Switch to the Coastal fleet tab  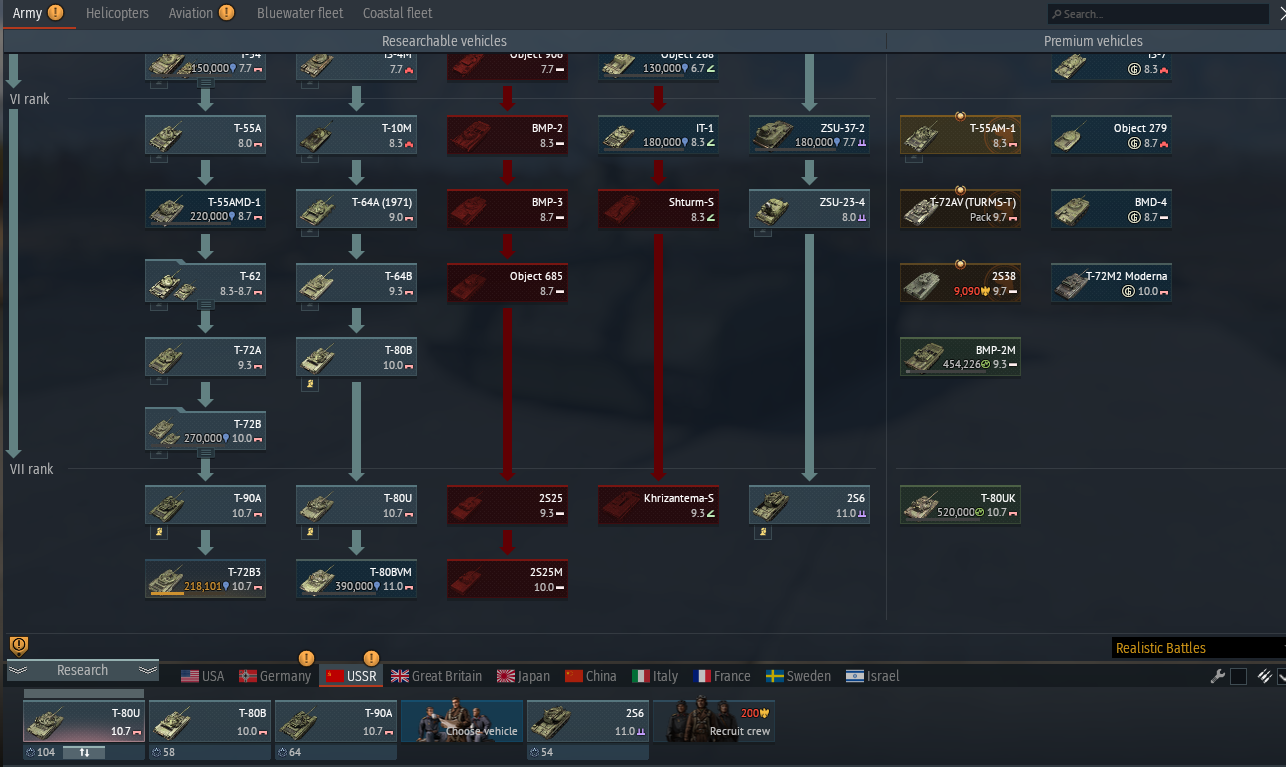pyautogui.click(x=398, y=13)
